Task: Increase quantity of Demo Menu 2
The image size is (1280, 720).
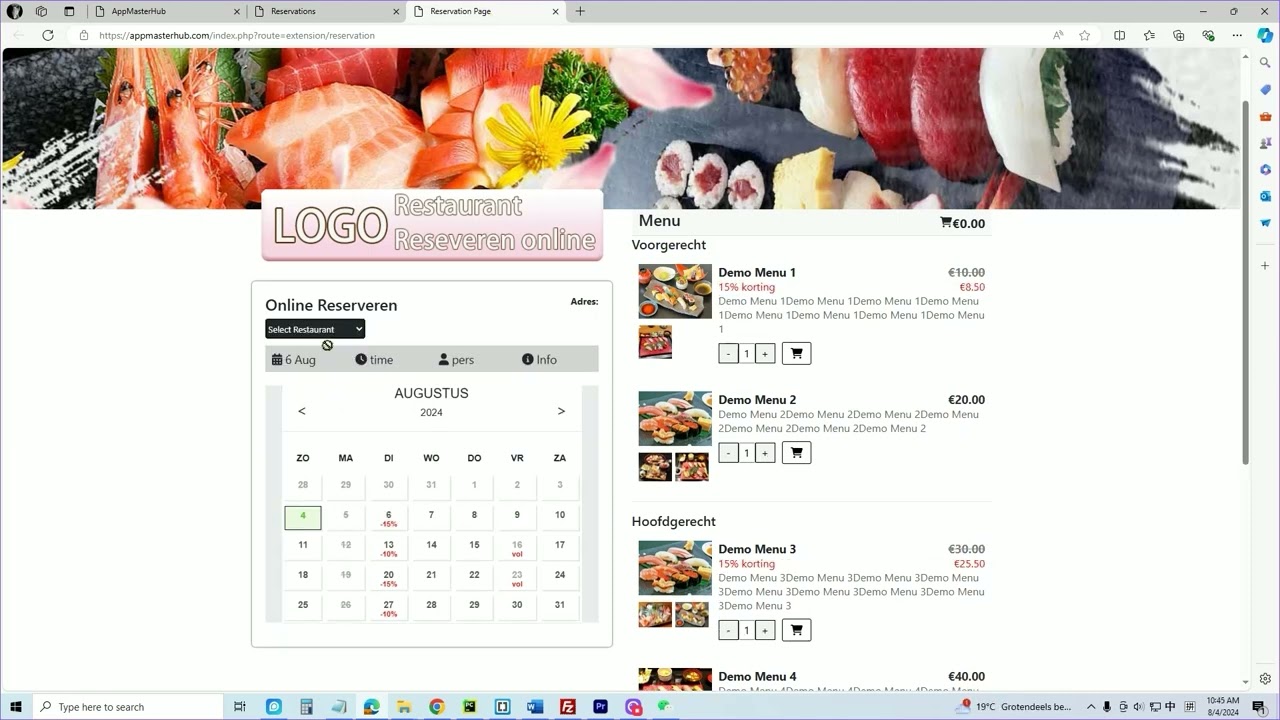Action: (764, 452)
